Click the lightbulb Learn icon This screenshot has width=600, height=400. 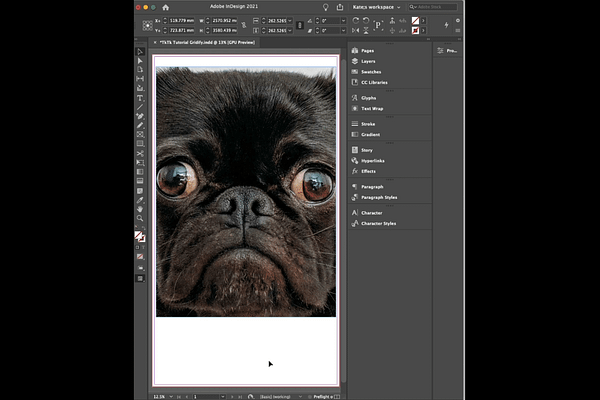tap(326, 7)
